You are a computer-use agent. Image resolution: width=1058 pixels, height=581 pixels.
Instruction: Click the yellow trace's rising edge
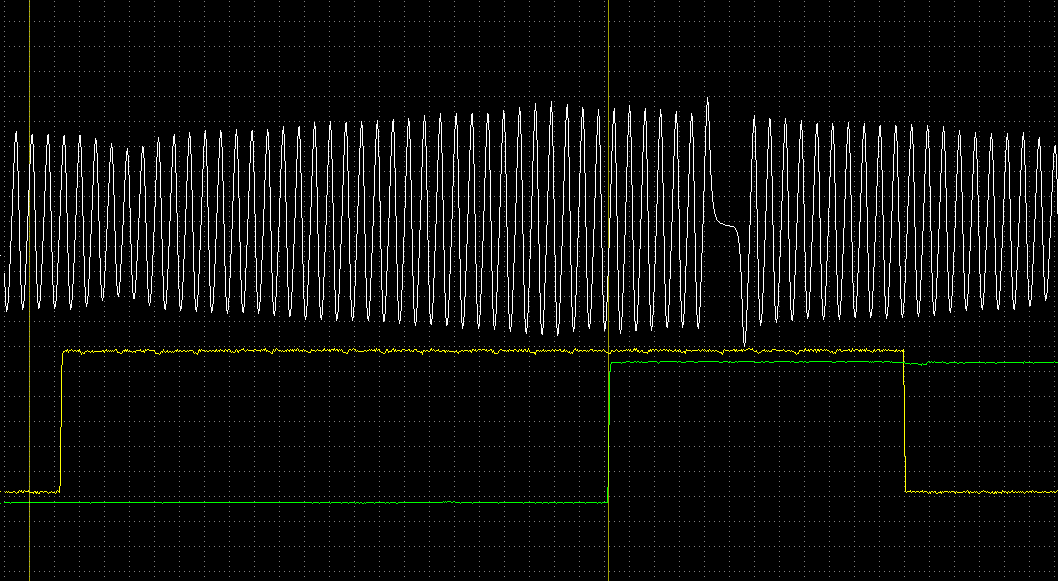click(62, 420)
